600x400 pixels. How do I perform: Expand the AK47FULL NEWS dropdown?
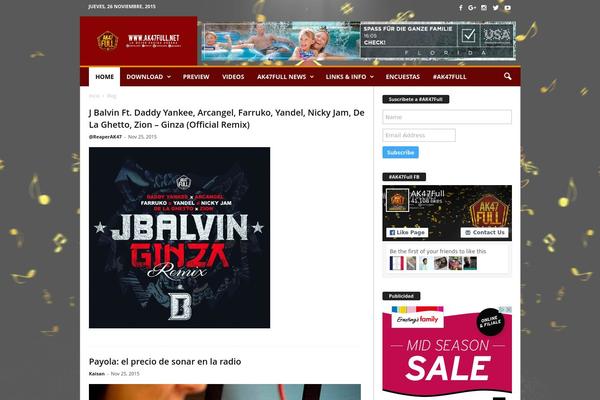click(285, 77)
